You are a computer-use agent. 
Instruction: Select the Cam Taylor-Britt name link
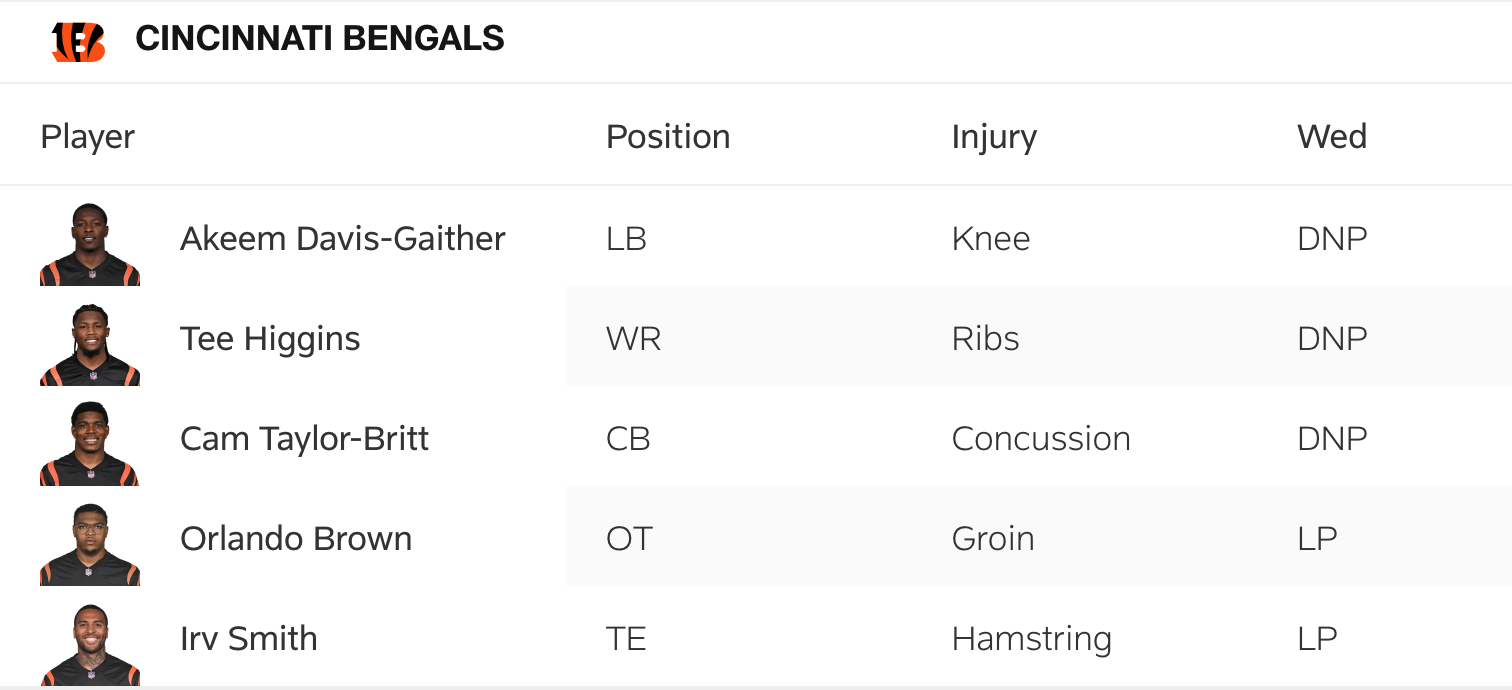(304, 439)
